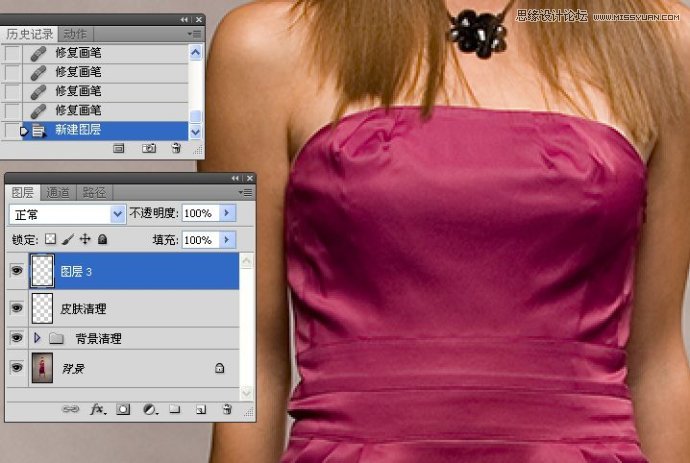Create new document from current state

pyautogui.click(x=119, y=148)
